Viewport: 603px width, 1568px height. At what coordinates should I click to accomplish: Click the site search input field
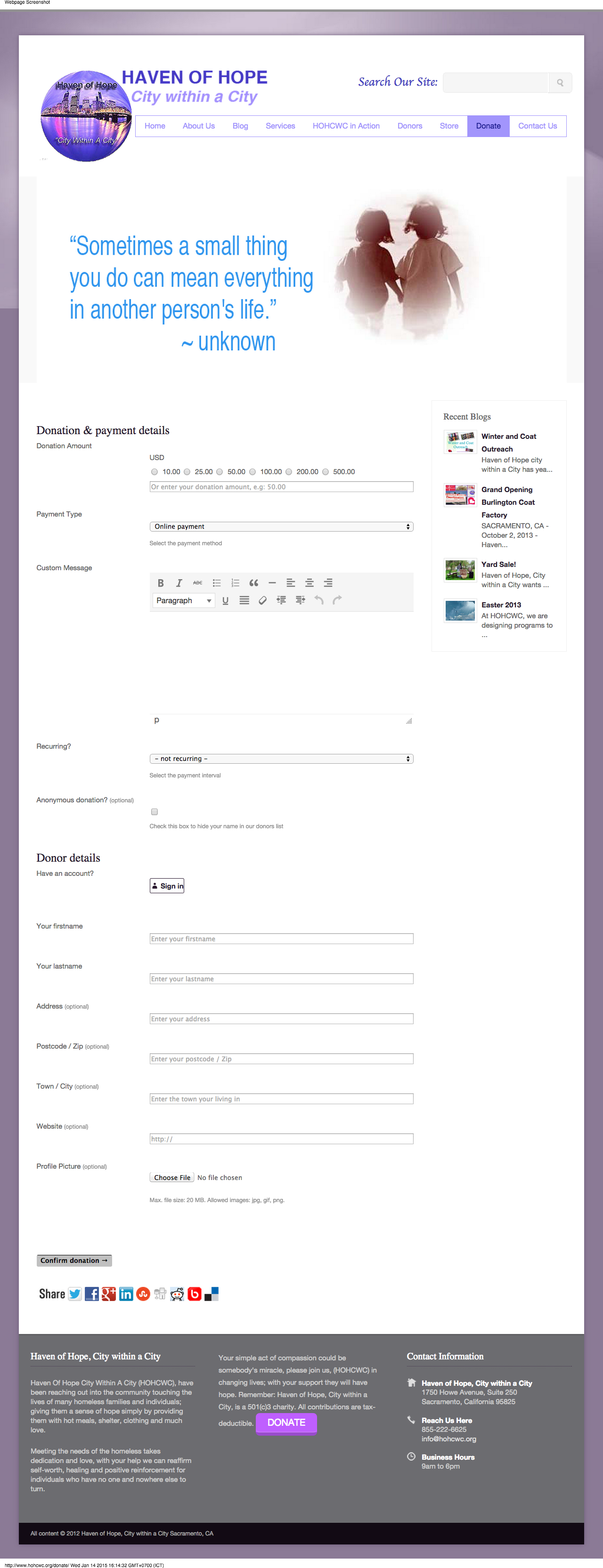(x=496, y=83)
